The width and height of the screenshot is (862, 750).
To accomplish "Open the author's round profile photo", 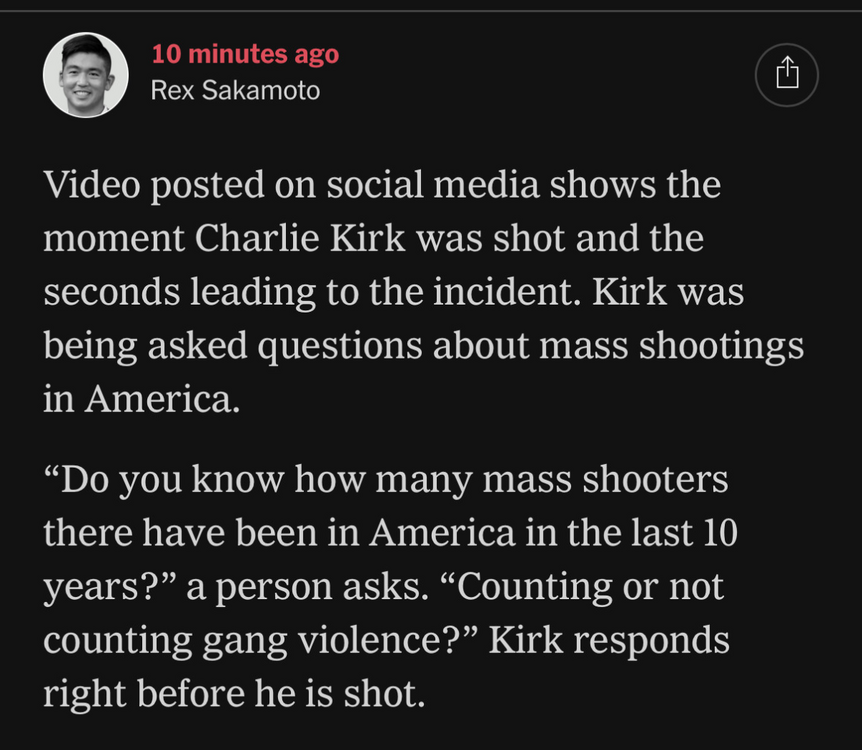I will click(86, 75).
